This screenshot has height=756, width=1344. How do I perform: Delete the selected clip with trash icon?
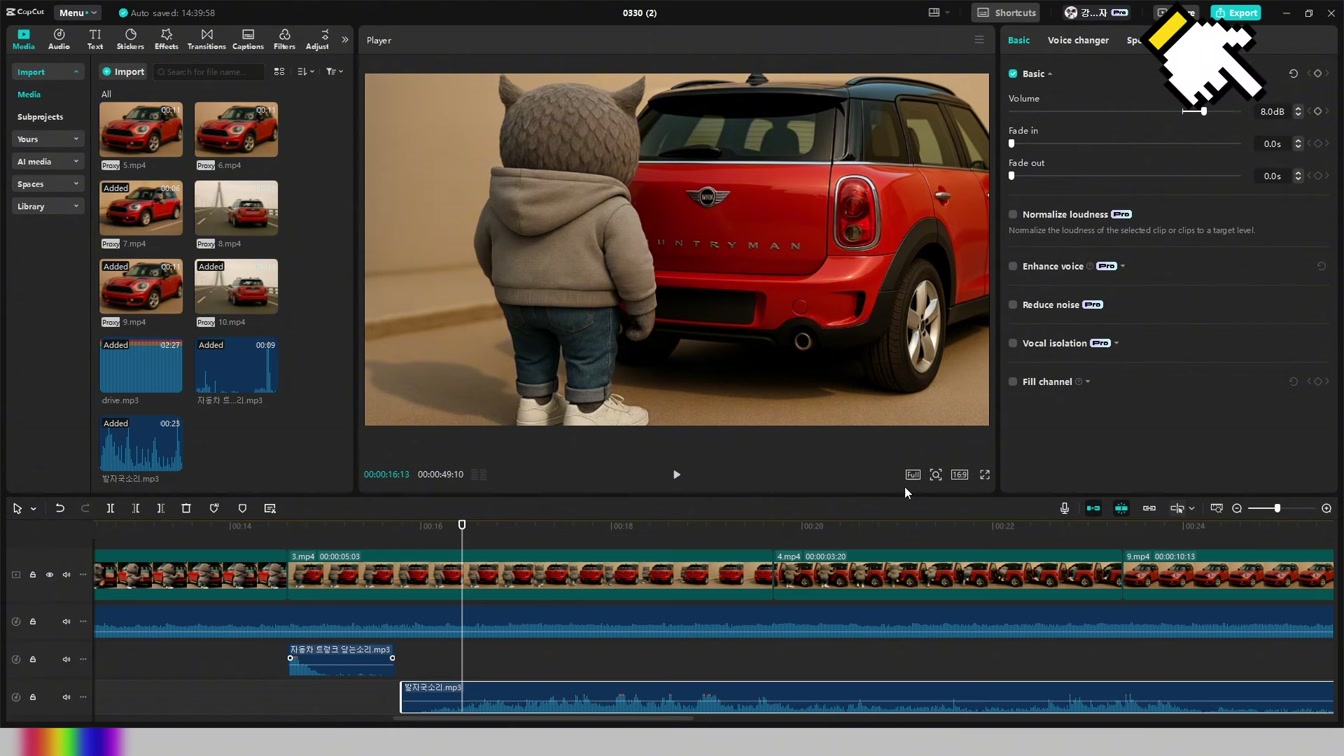coord(186,509)
